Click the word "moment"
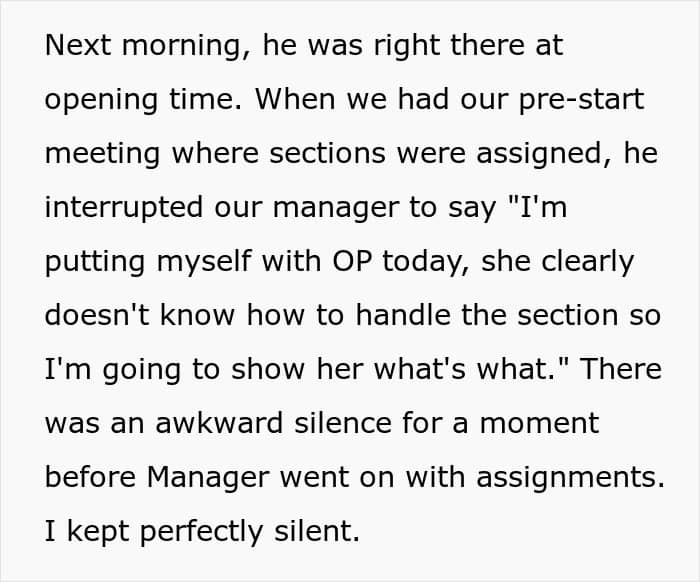This screenshot has height=582, width=700. pos(539,423)
